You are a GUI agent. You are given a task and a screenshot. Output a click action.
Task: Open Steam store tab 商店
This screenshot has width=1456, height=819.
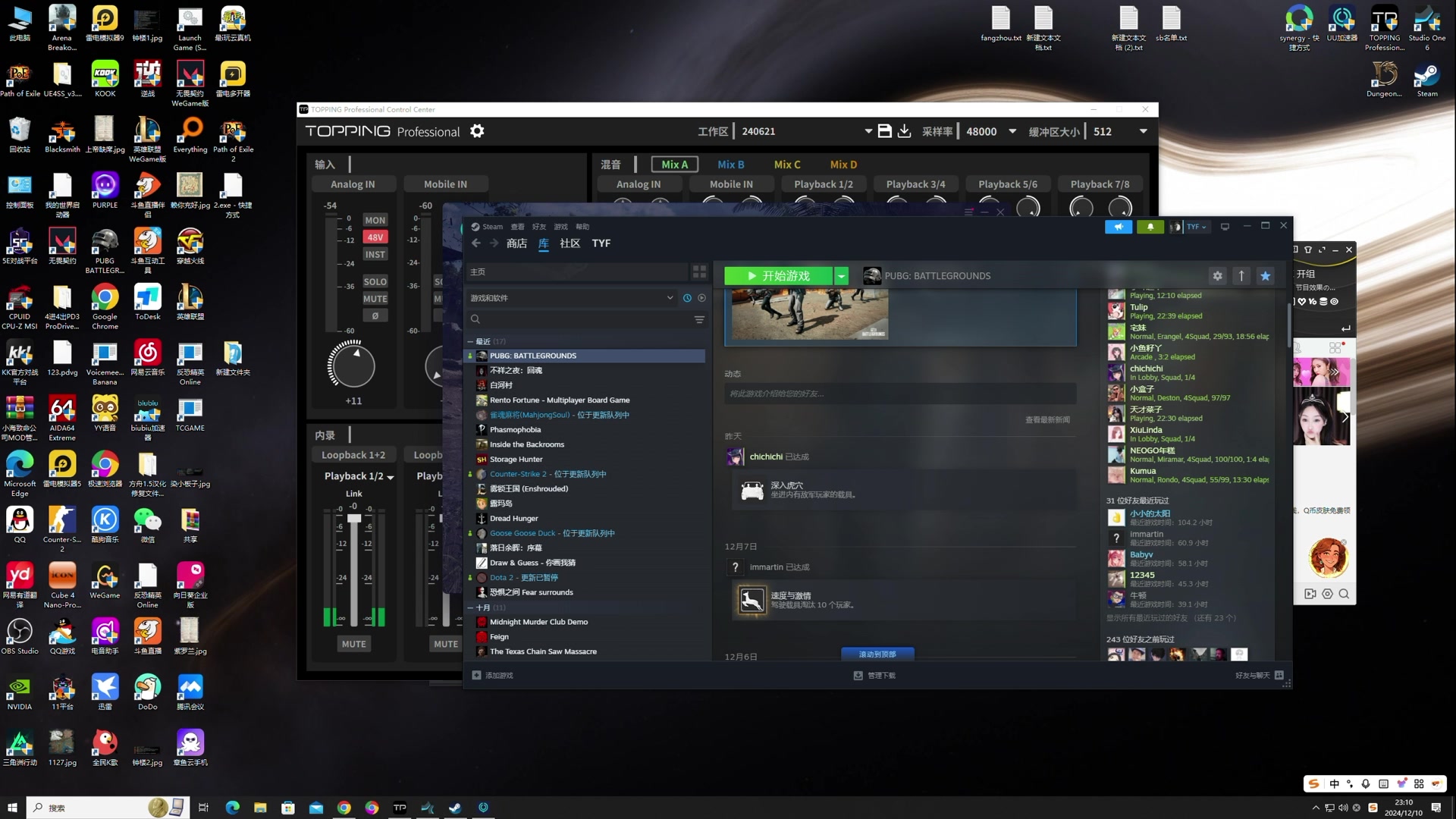pyautogui.click(x=516, y=243)
